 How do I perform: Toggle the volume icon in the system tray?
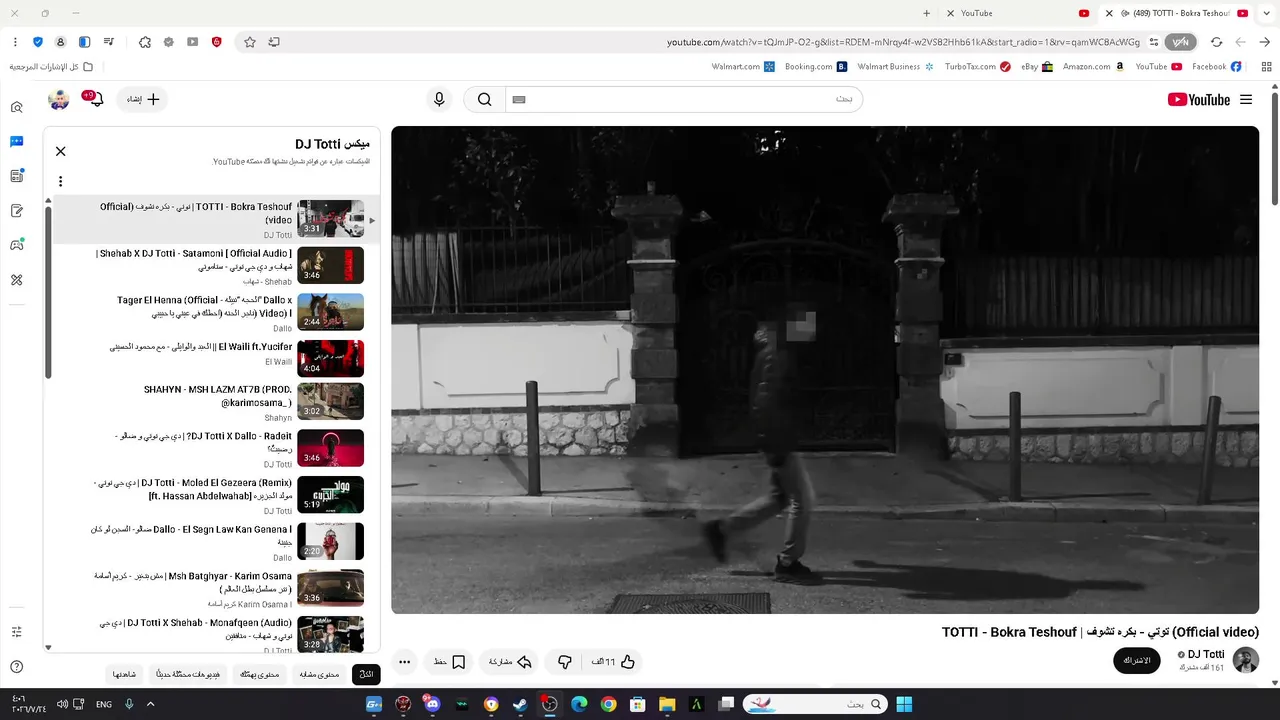tap(62, 704)
